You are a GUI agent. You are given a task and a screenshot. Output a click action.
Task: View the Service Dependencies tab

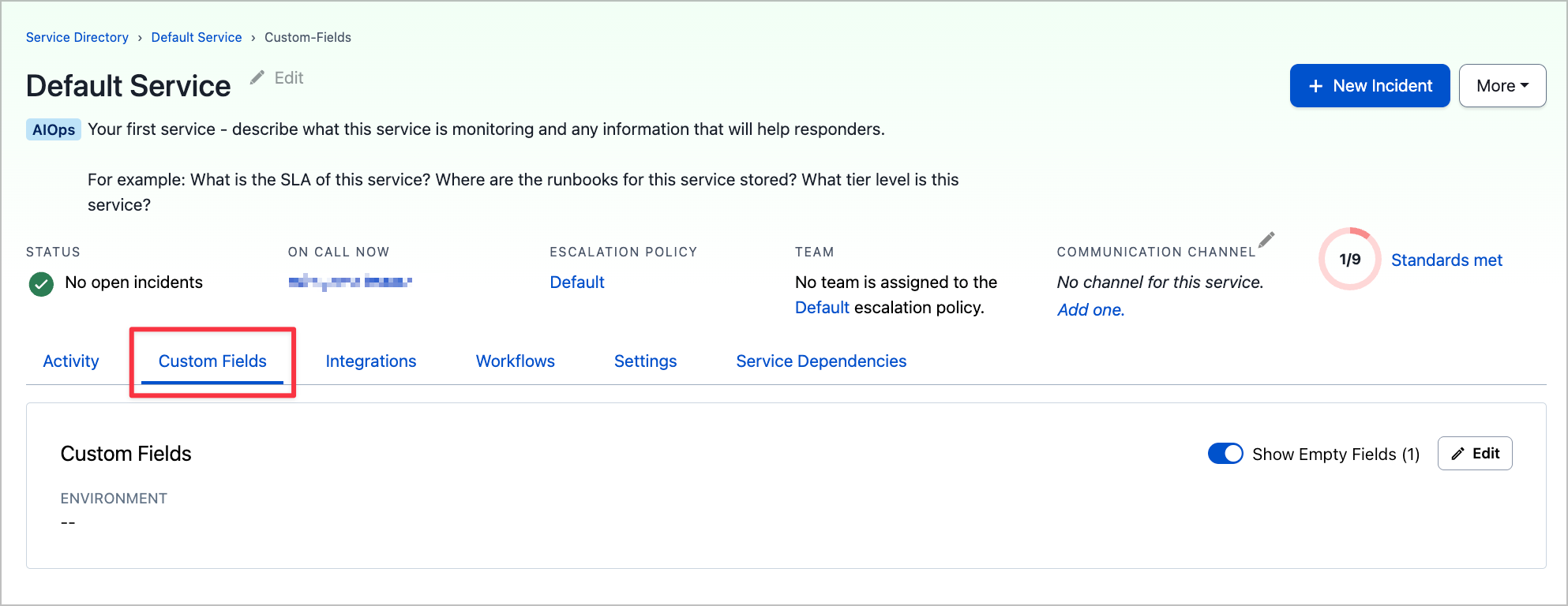pos(821,361)
